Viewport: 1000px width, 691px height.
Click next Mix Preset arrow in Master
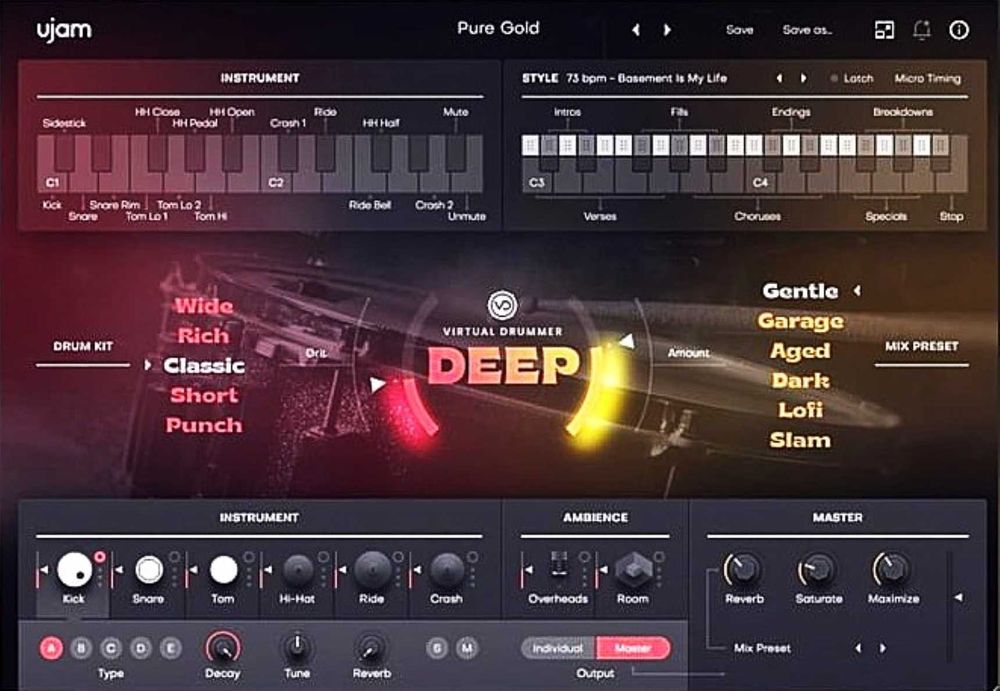coord(883,648)
